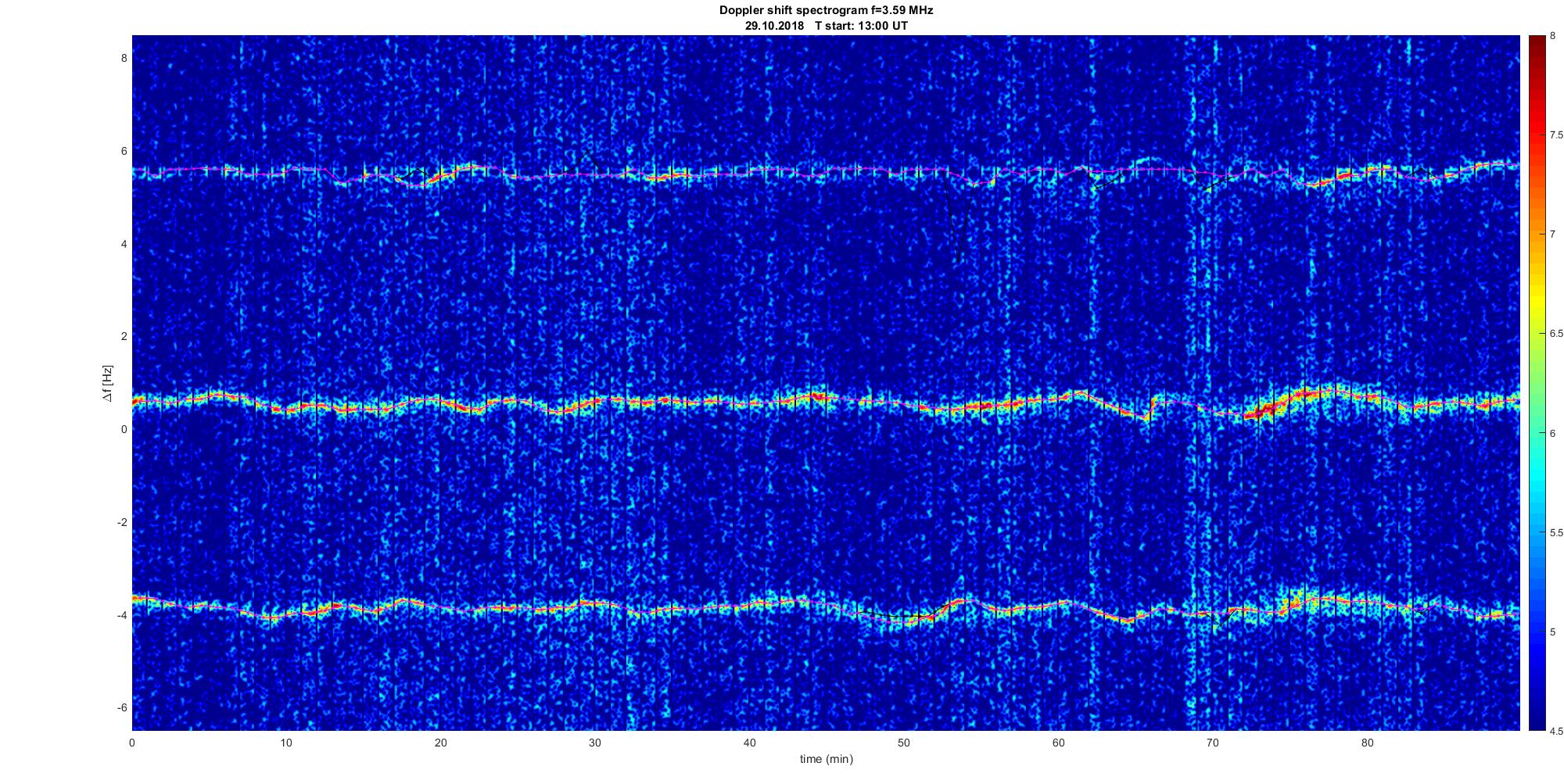This screenshot has width=1564, height=784.
Task: Click x-axis tick label '50'
Action: 904,743
